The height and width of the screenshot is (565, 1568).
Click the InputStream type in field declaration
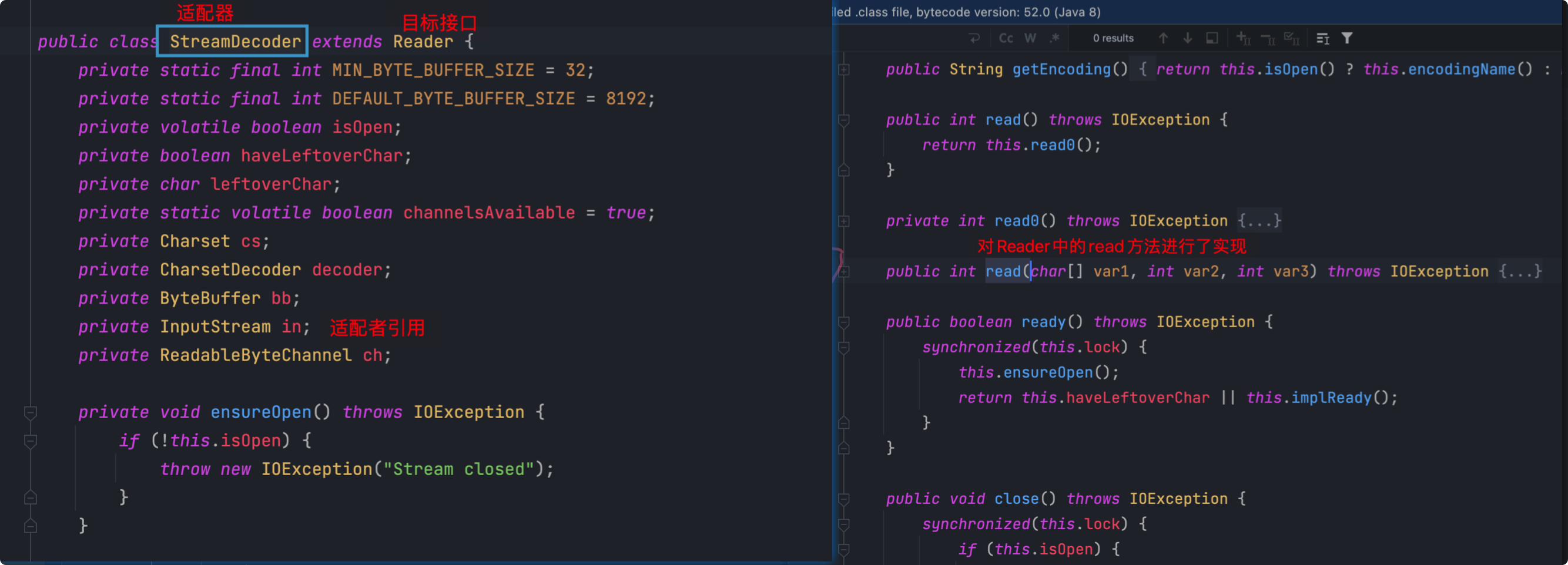215,327
